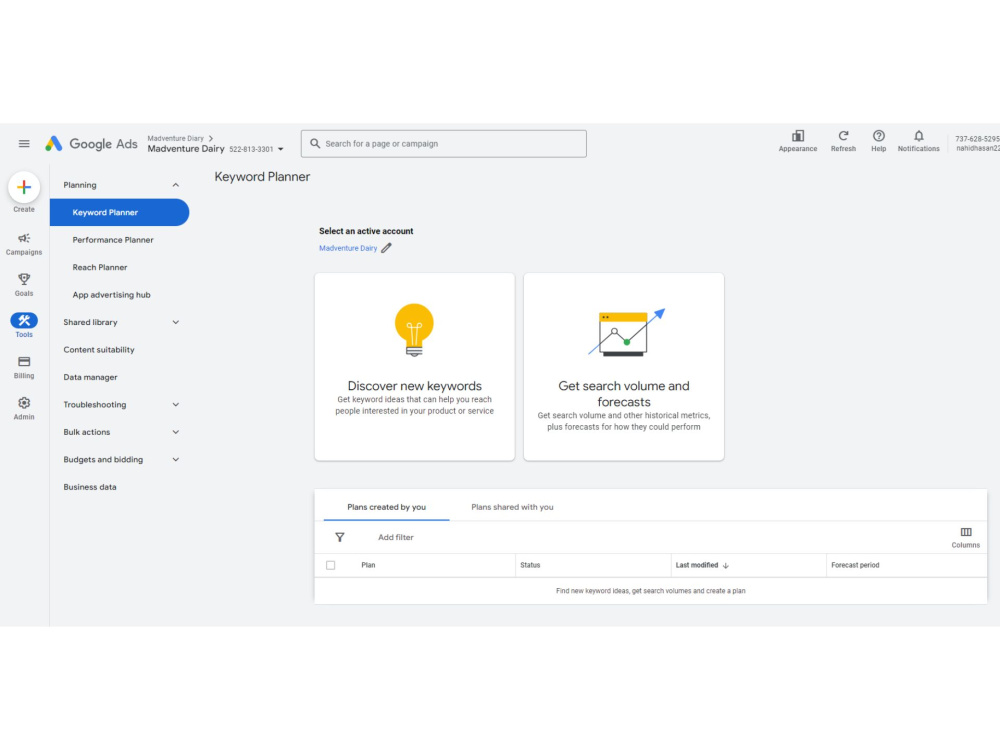Expand the Shared library chevron
Screen dimensions: 1000x750
click(x=175, y=322)
